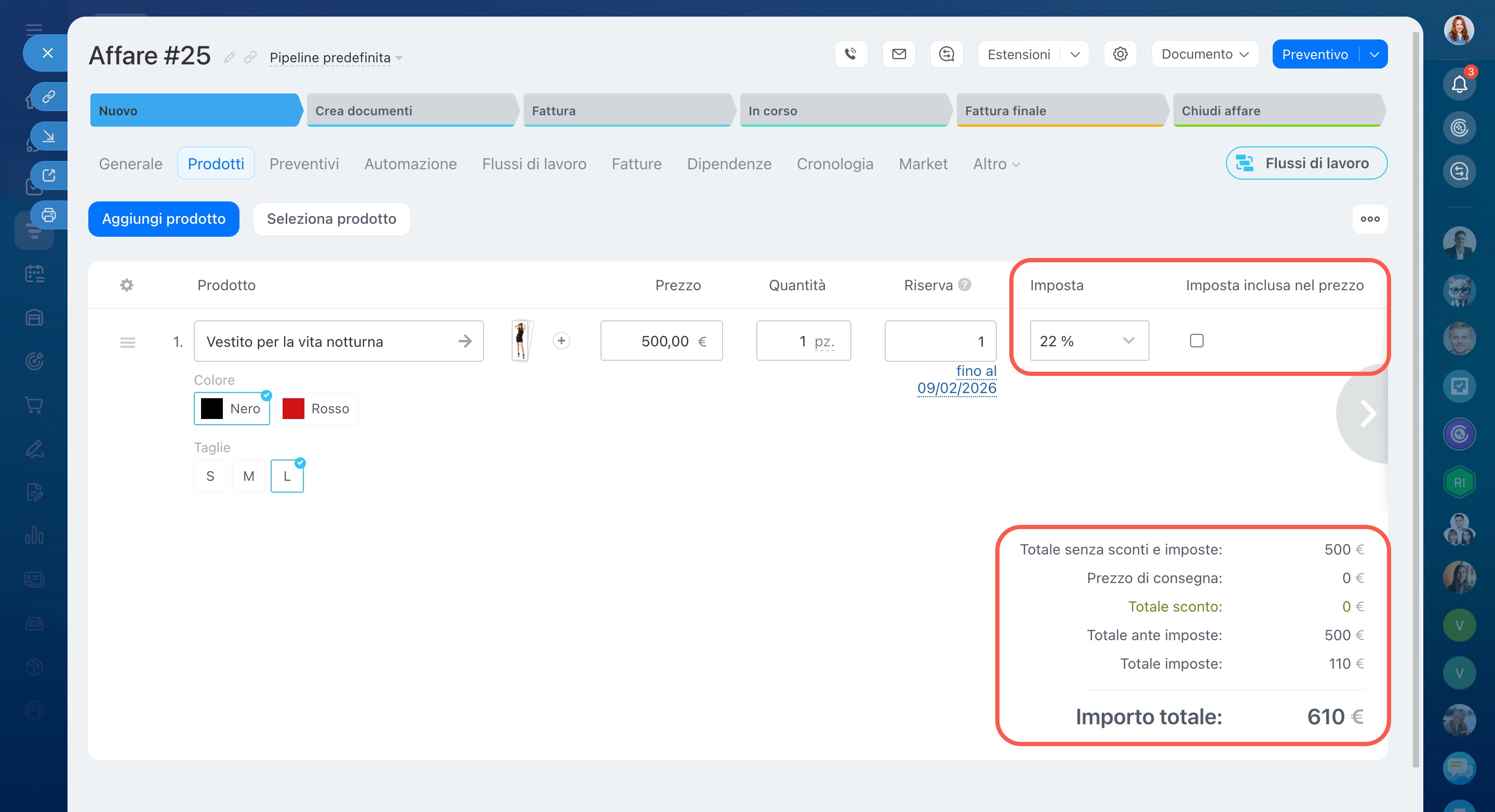Select size S option
The width and height of the screenshot is (1495, 812).
210,476
